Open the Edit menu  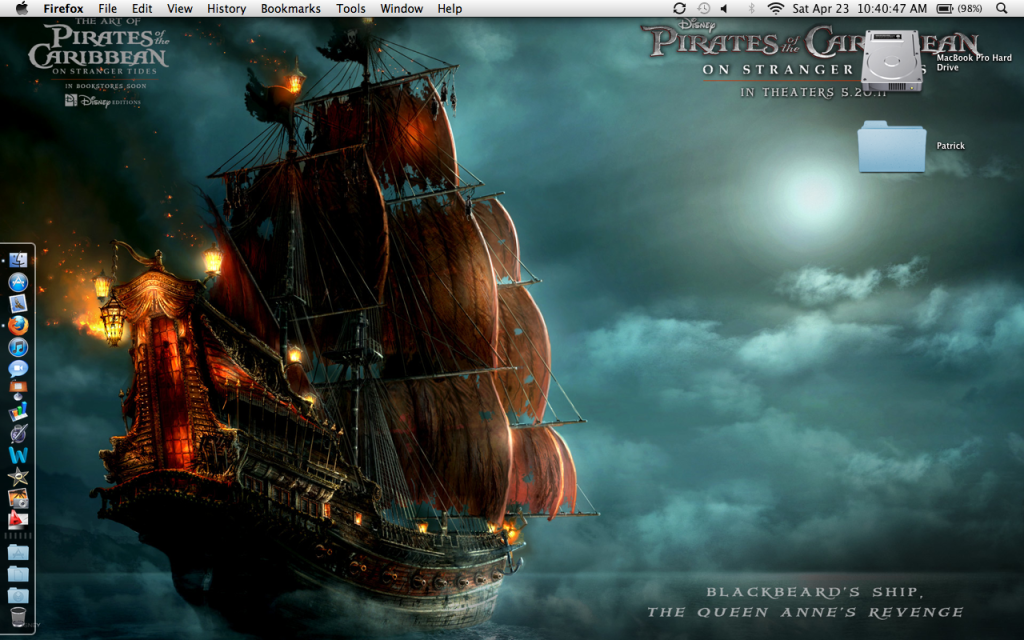[x=142, y=8]
